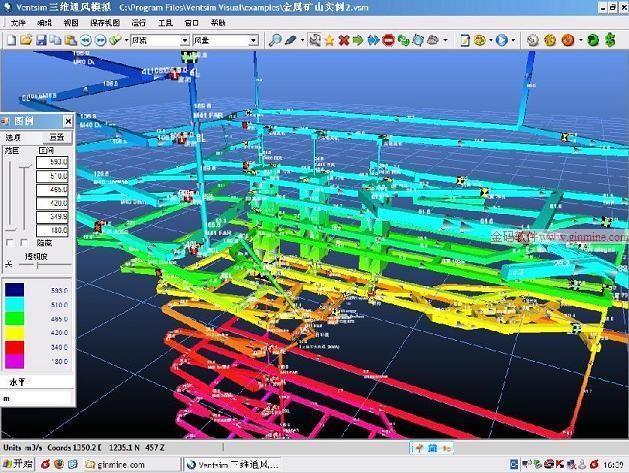Click the Save disk icon

pos(41,40)
